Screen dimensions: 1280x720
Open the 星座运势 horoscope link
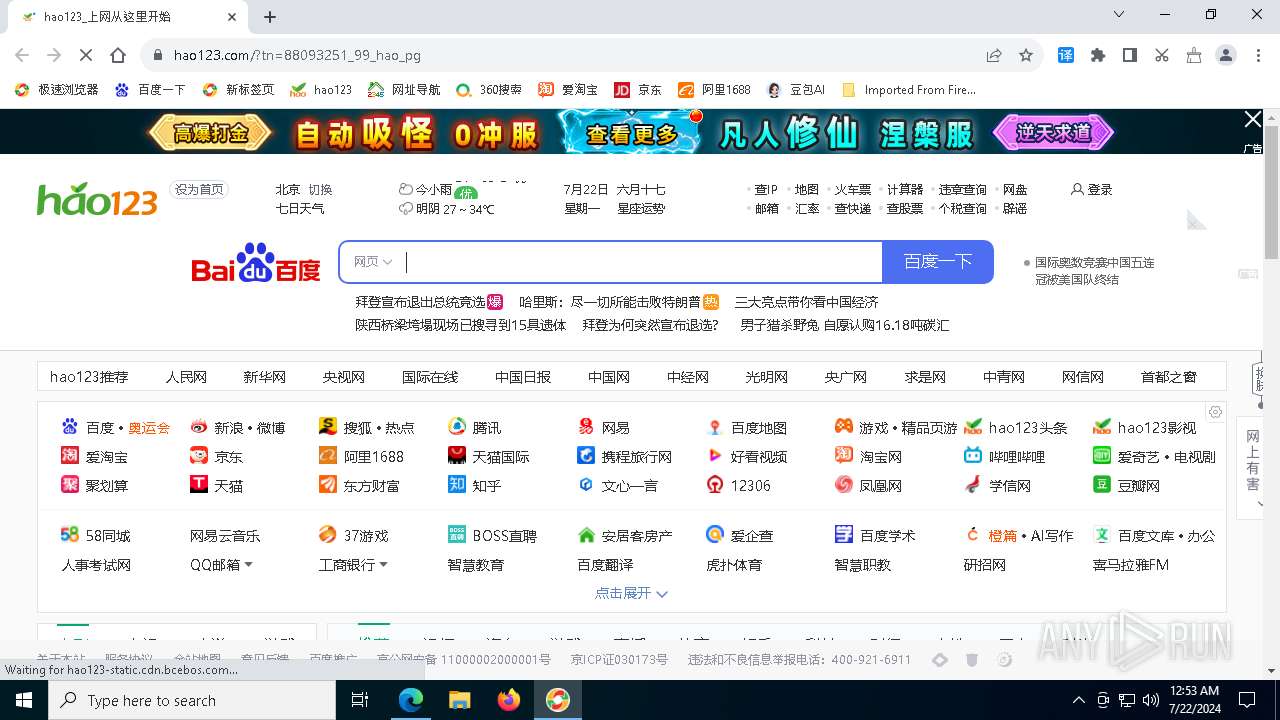pos(641,209)
